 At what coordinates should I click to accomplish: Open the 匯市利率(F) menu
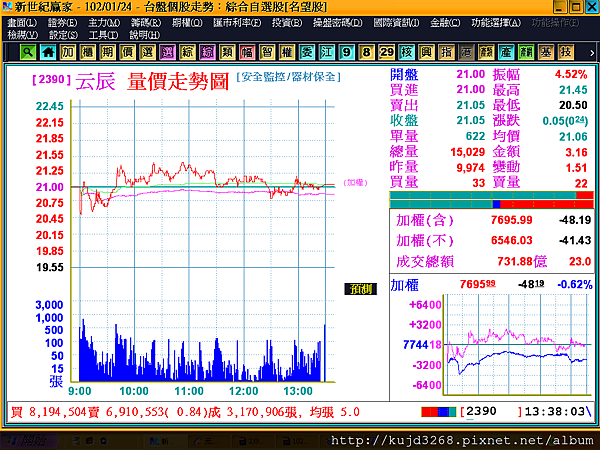pyautogui.click(x=237, y=23)
